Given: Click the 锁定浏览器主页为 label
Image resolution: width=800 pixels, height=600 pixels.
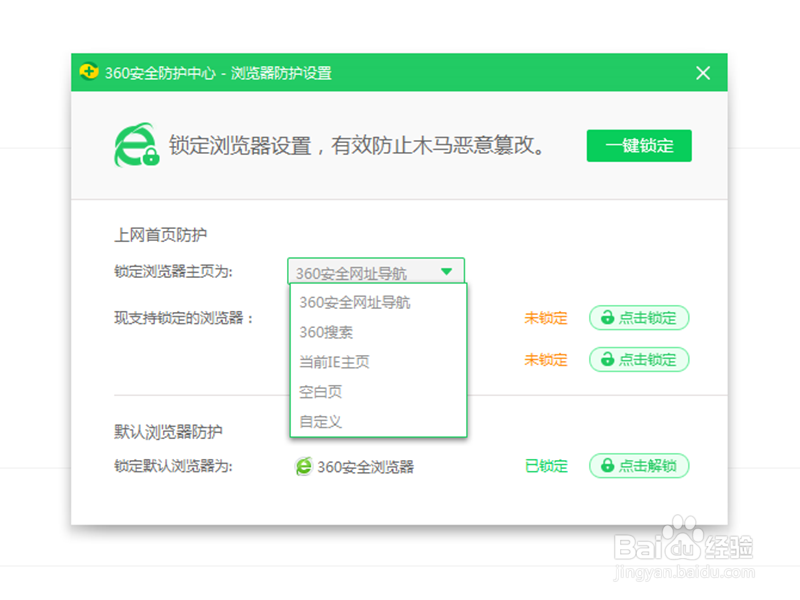Looking at the screenshot, I should coord(173,271).
